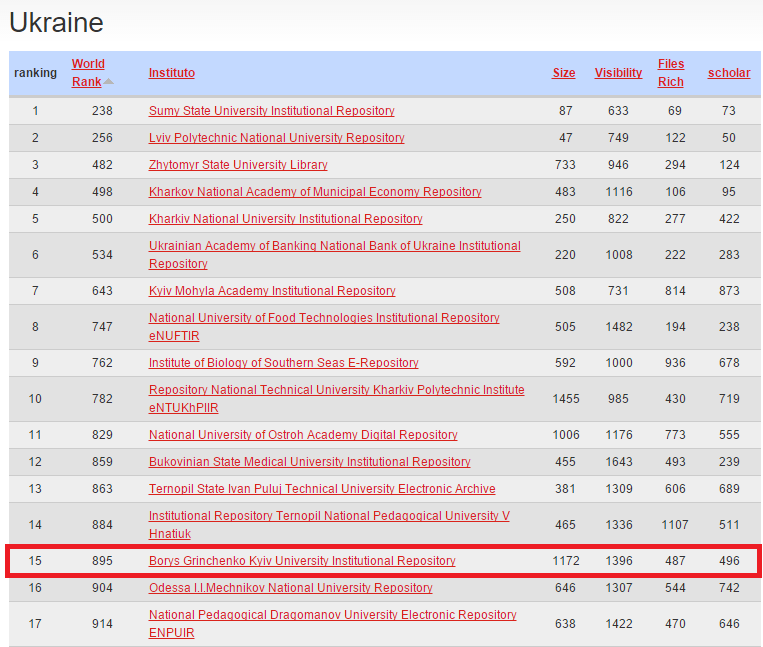Viewport: 763px width, 647px height.
Task: Click the sort arrow beside World Rank
Action: 109,82
